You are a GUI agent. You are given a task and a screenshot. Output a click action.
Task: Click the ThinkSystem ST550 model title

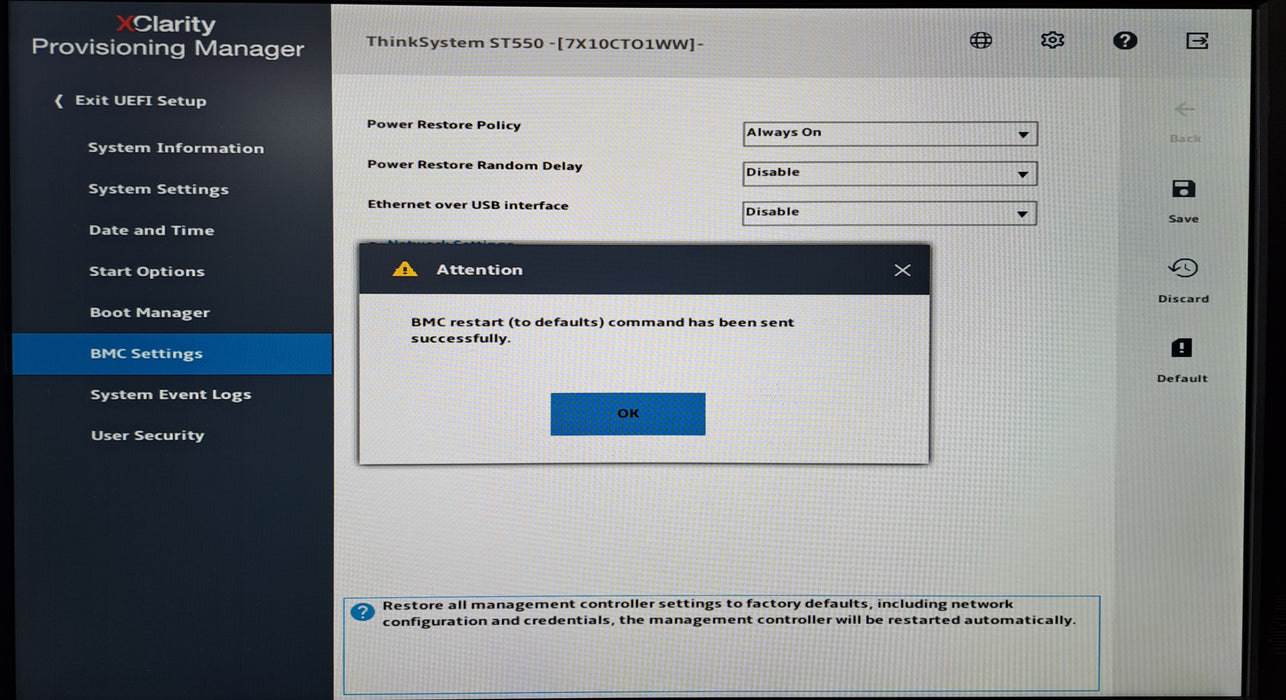535,43
